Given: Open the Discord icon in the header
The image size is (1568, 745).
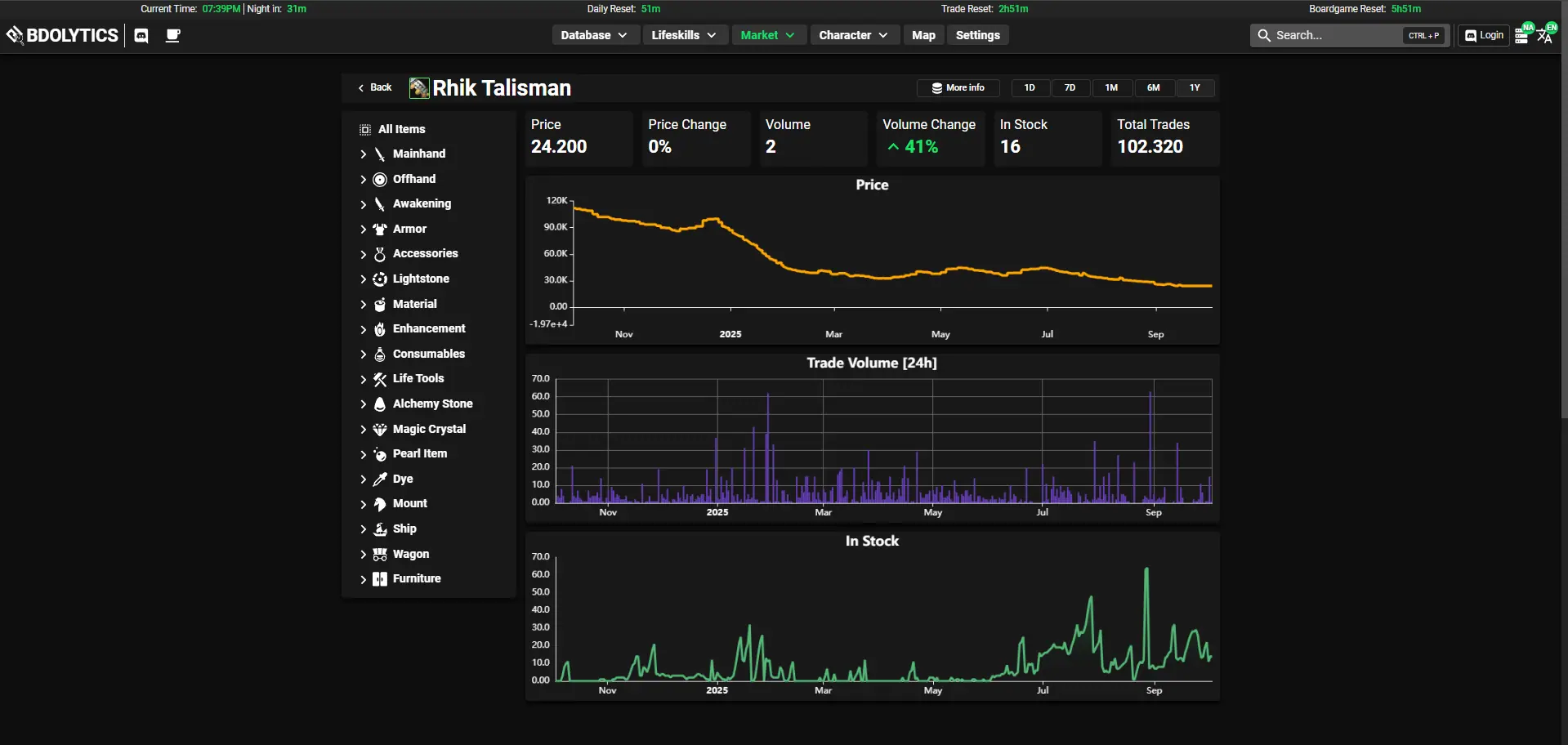Looking at the screenshot, I should point(141,35).
